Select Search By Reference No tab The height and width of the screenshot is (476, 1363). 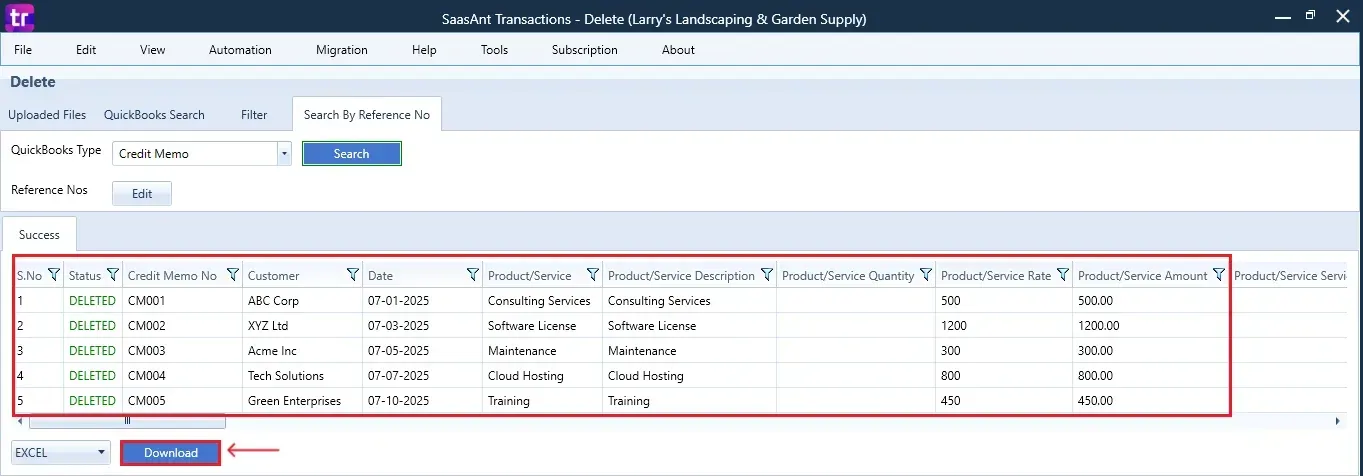pos(367,115)
